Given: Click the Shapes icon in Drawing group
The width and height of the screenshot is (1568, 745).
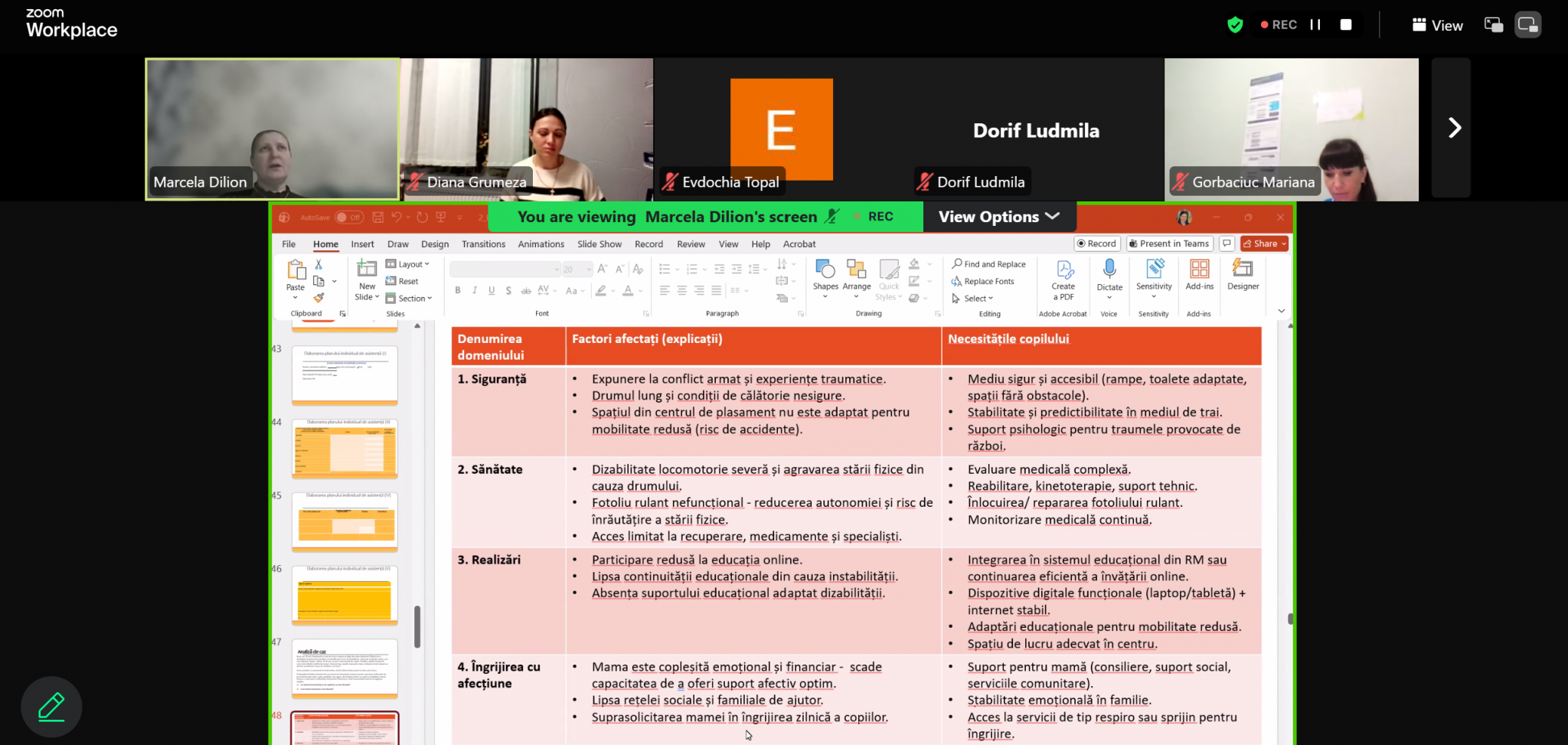Looking at the screenshot, I should 825,270.
